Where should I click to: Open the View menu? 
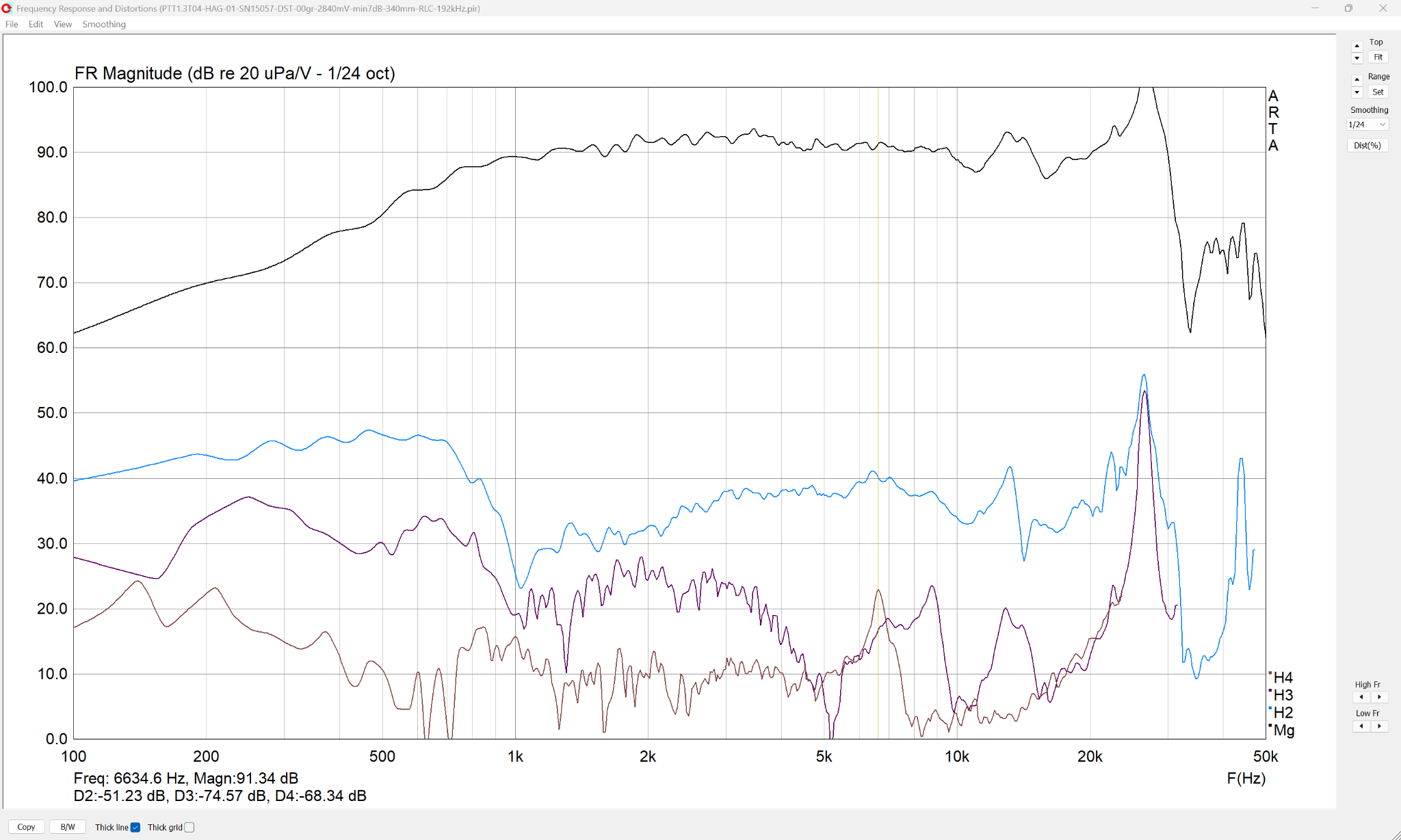tap(63, 24)
